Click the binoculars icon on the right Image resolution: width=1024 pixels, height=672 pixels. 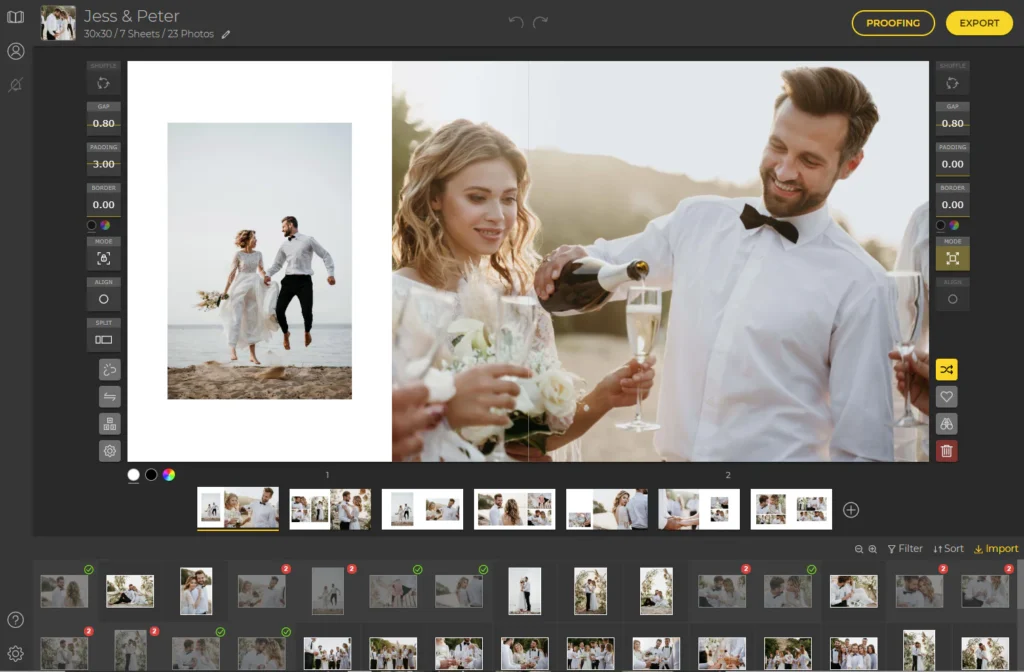(946, 424)
